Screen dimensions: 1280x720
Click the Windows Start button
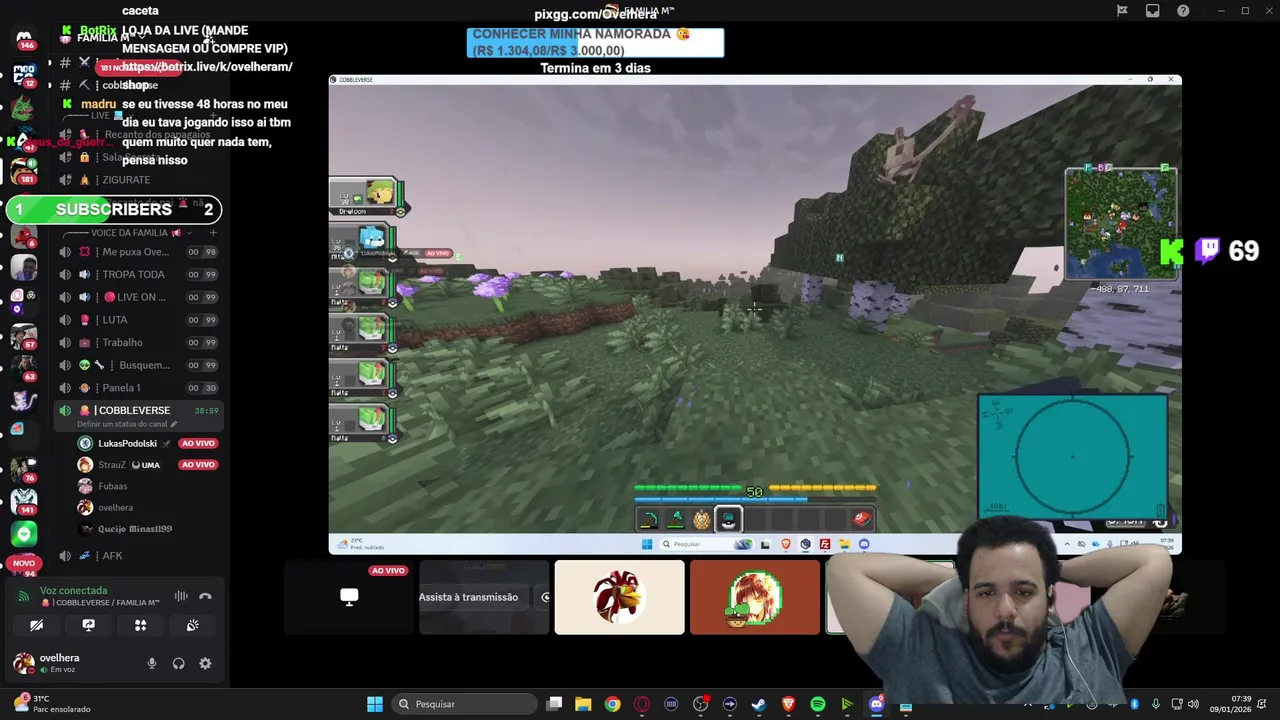tap(374, 704)
